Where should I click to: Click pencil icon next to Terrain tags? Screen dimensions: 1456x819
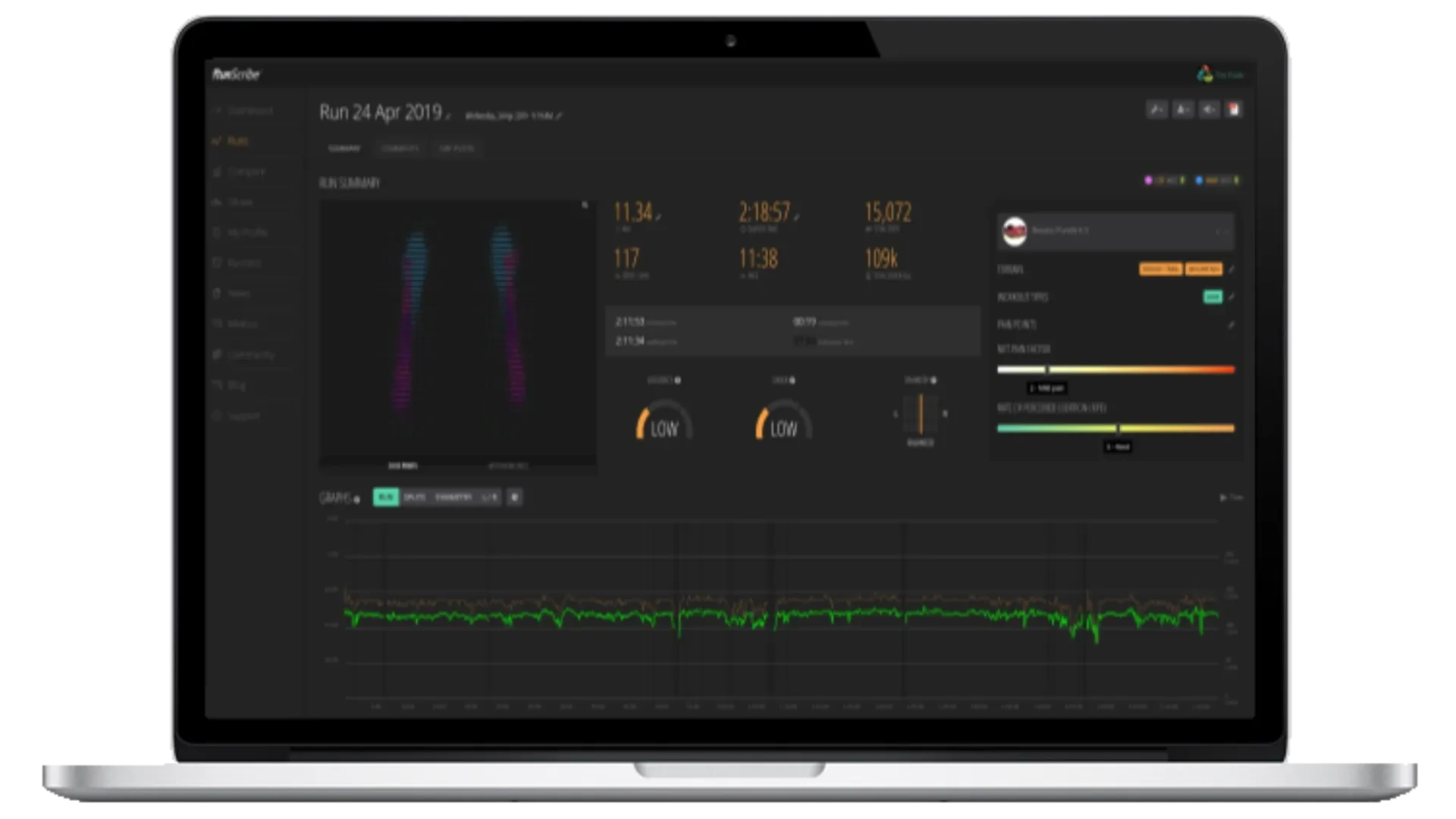(x=1232, y=269)
